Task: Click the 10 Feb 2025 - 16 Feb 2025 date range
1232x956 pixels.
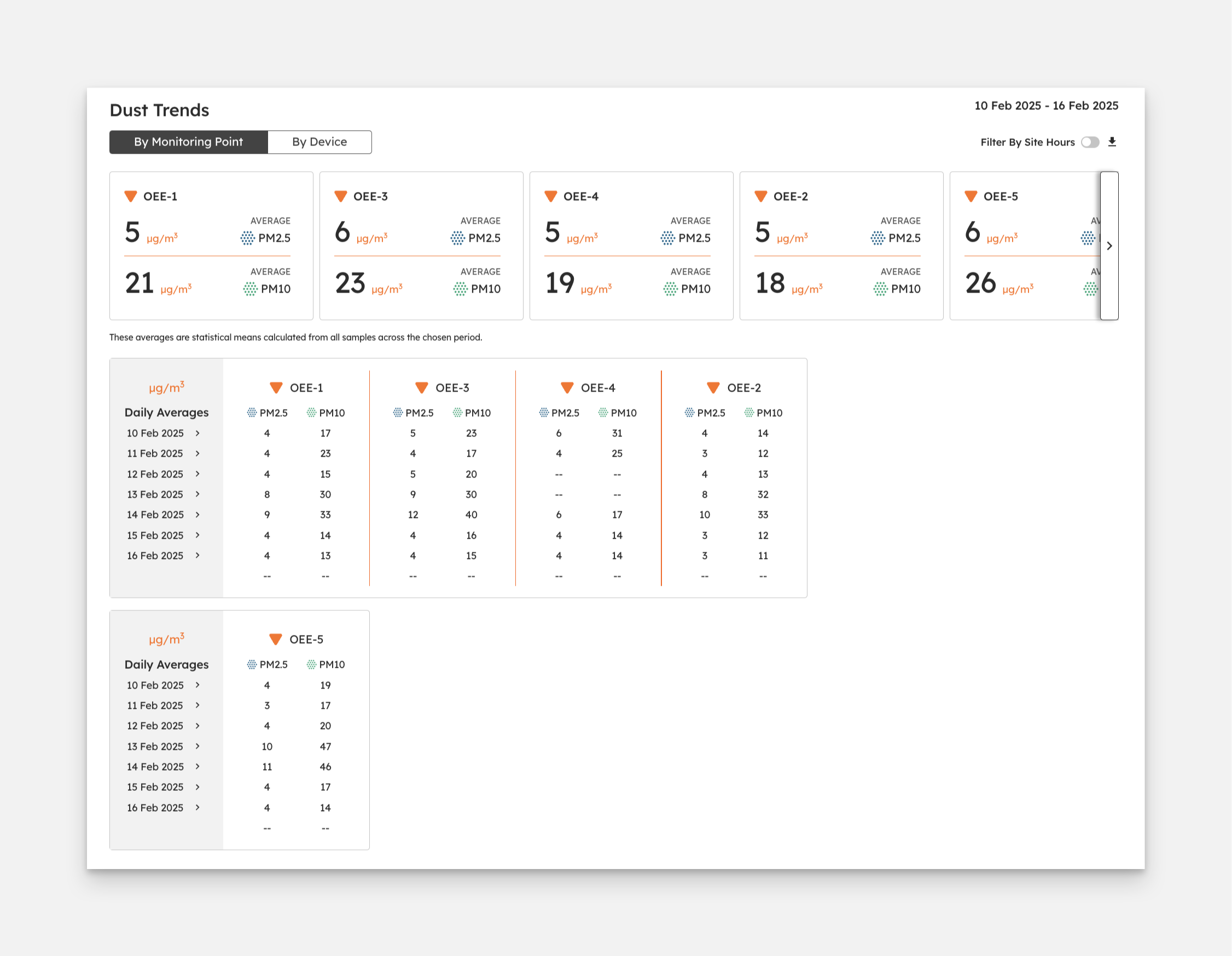Action: pos(1046,106)
